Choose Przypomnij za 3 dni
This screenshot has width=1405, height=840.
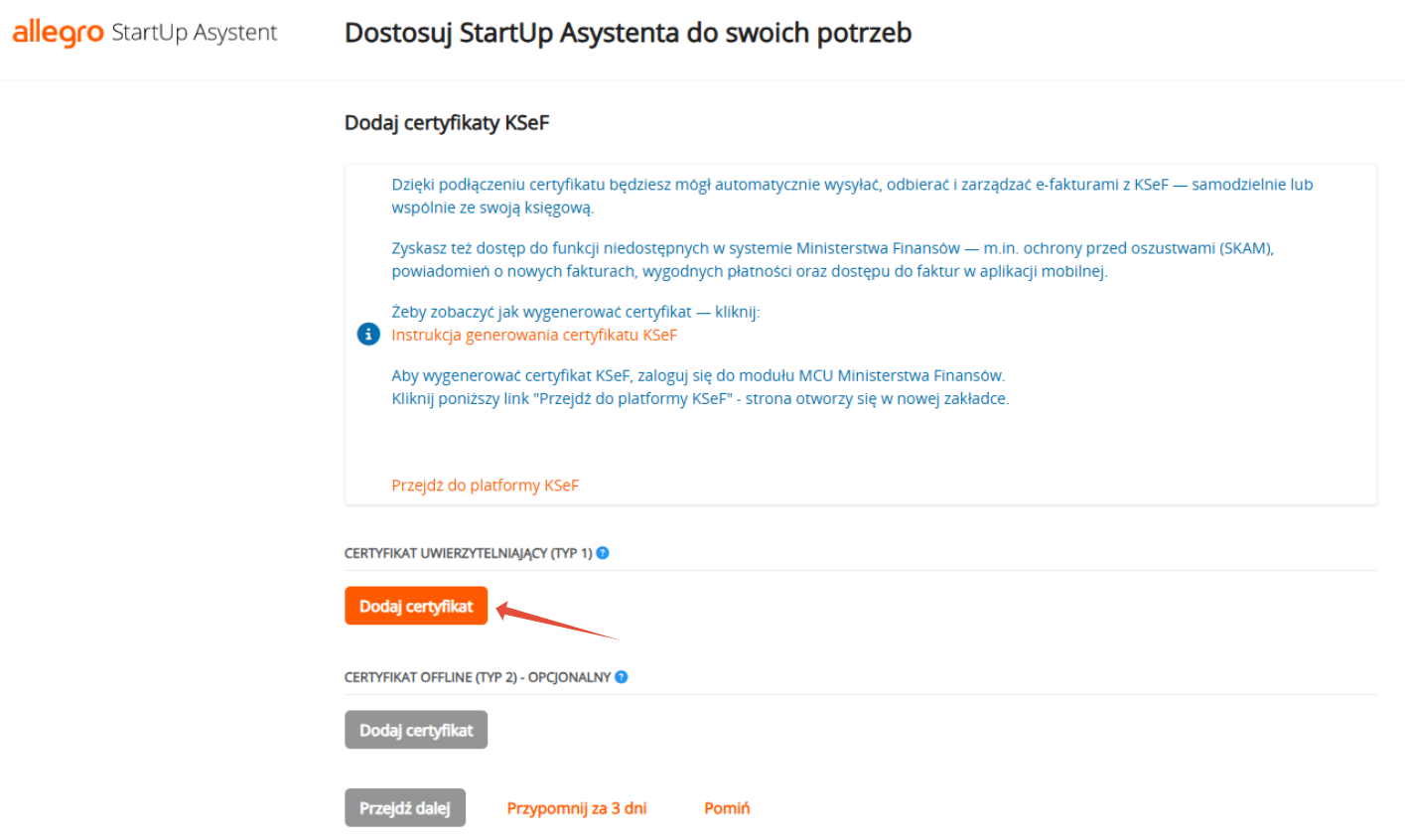(577, 808)
